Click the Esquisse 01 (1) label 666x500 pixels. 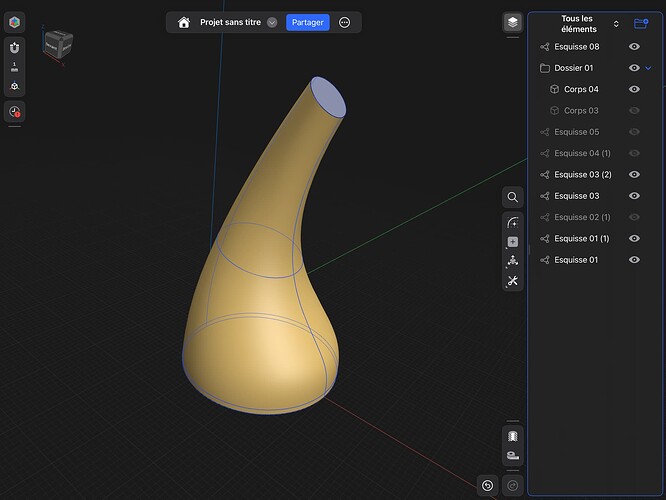(x=581, y=239)
